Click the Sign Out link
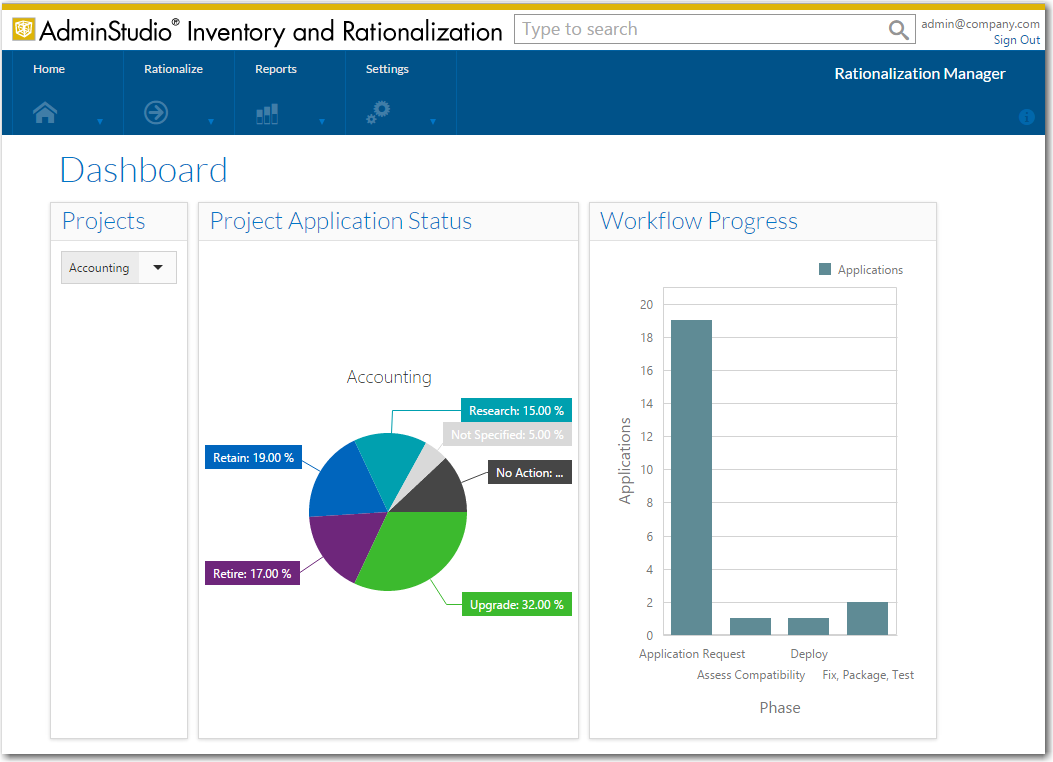Viewport: 1053px width, 762px height. 1017,40
